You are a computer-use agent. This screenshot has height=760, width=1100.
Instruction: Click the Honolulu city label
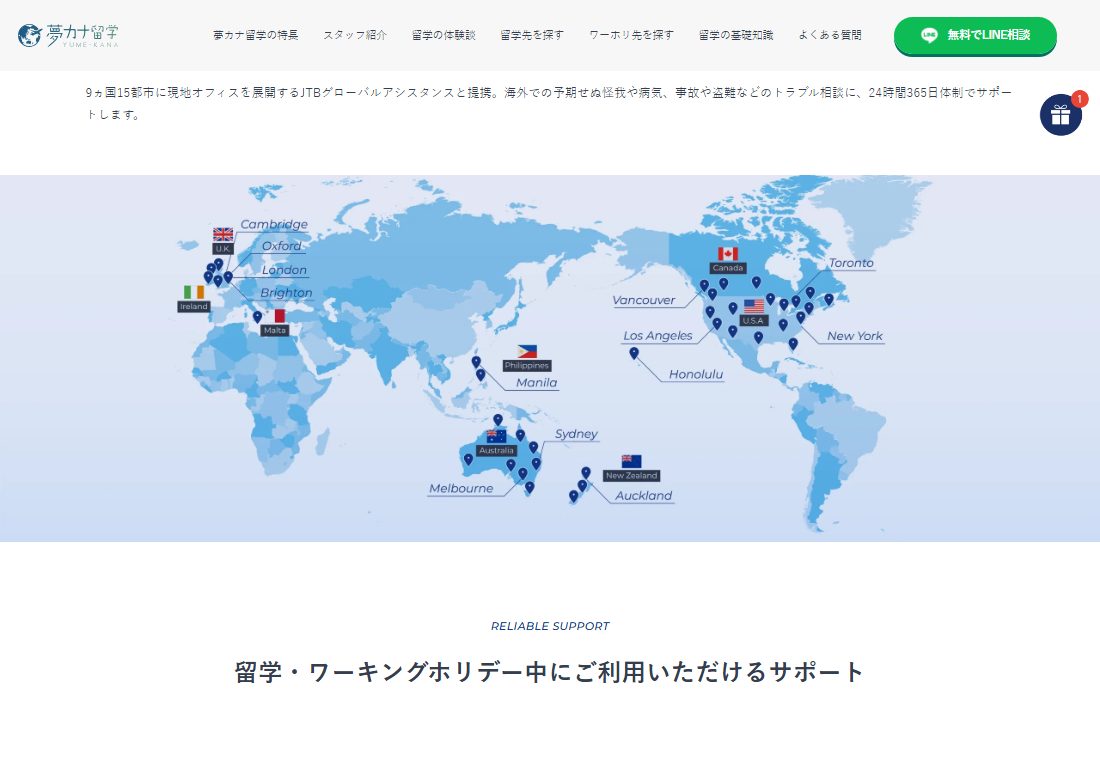tap(696, 375)
